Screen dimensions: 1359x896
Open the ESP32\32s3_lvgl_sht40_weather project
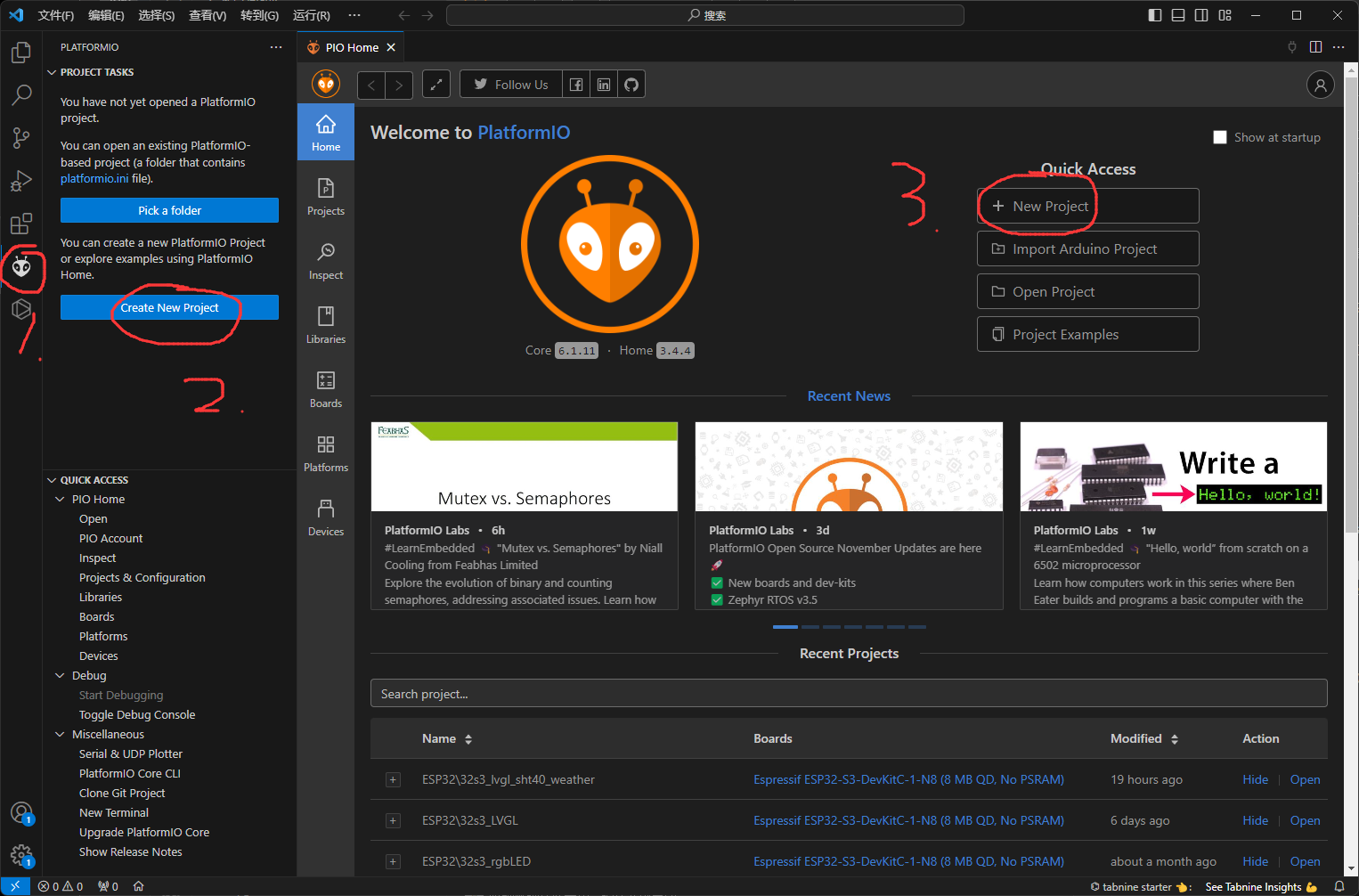[1305, 779]
